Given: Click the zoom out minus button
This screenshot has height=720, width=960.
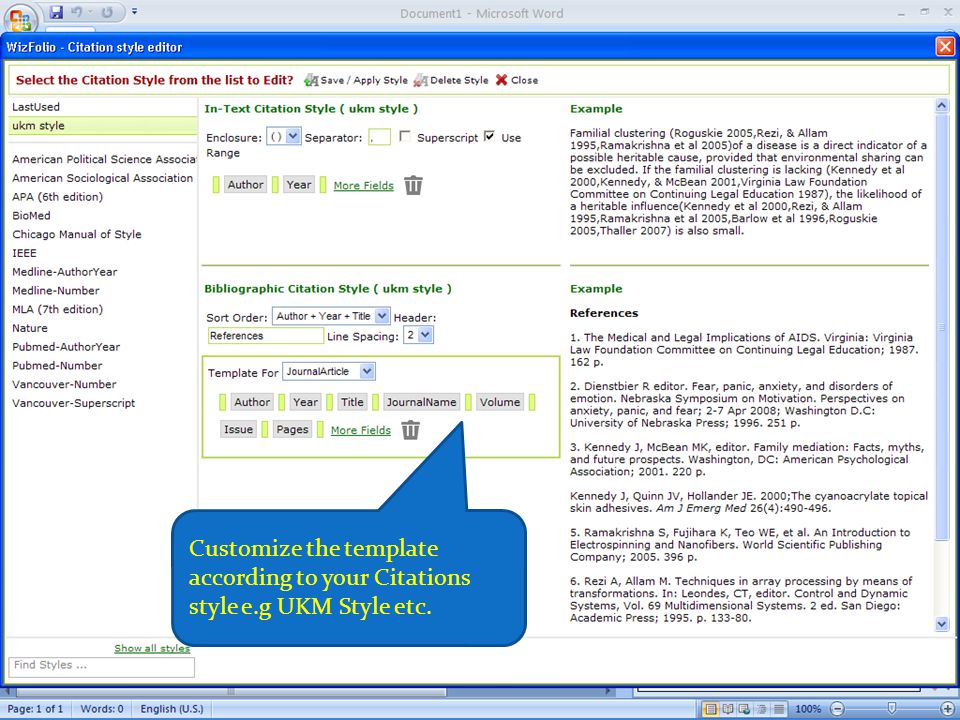Looking at the screenshot, I should 837,709.
